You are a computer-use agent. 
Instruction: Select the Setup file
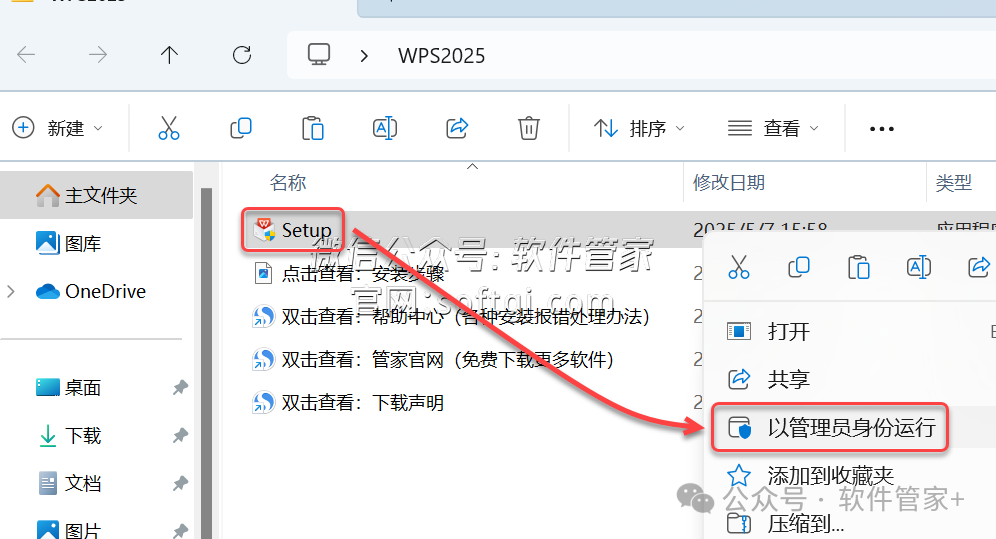click(x=293, y=230)
